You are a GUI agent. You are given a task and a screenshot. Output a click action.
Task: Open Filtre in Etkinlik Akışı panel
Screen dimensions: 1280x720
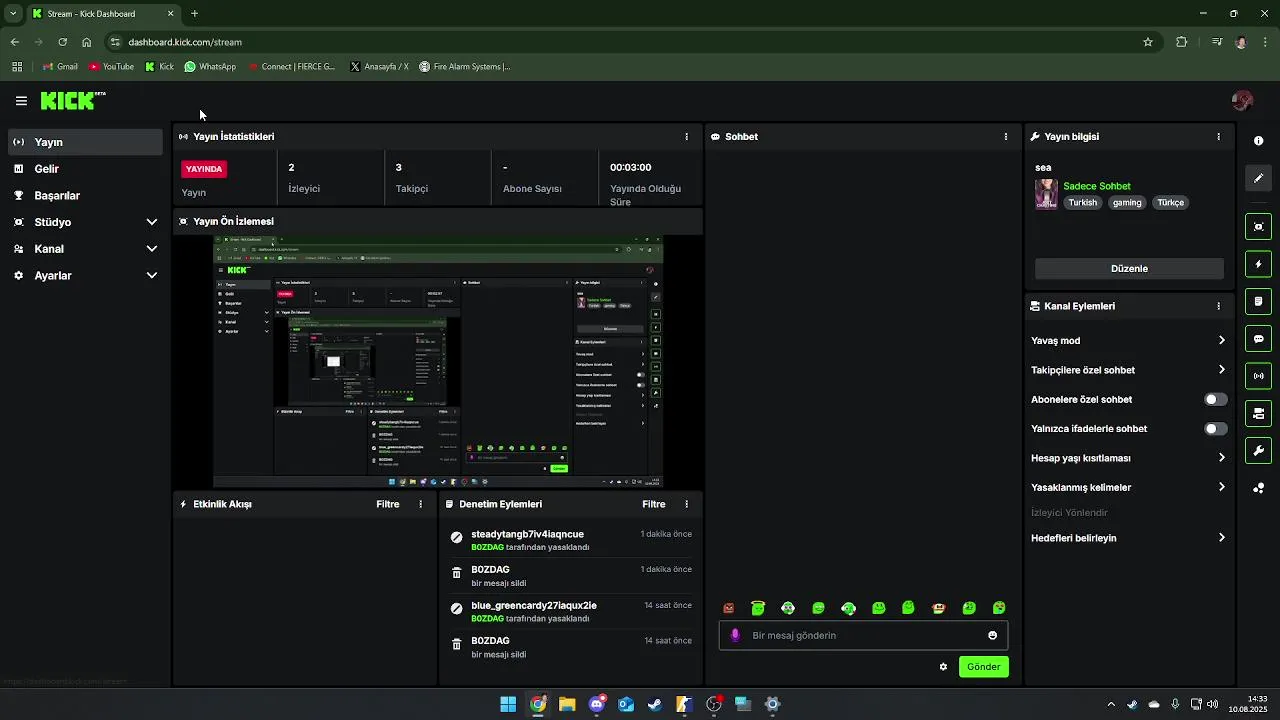388,505
